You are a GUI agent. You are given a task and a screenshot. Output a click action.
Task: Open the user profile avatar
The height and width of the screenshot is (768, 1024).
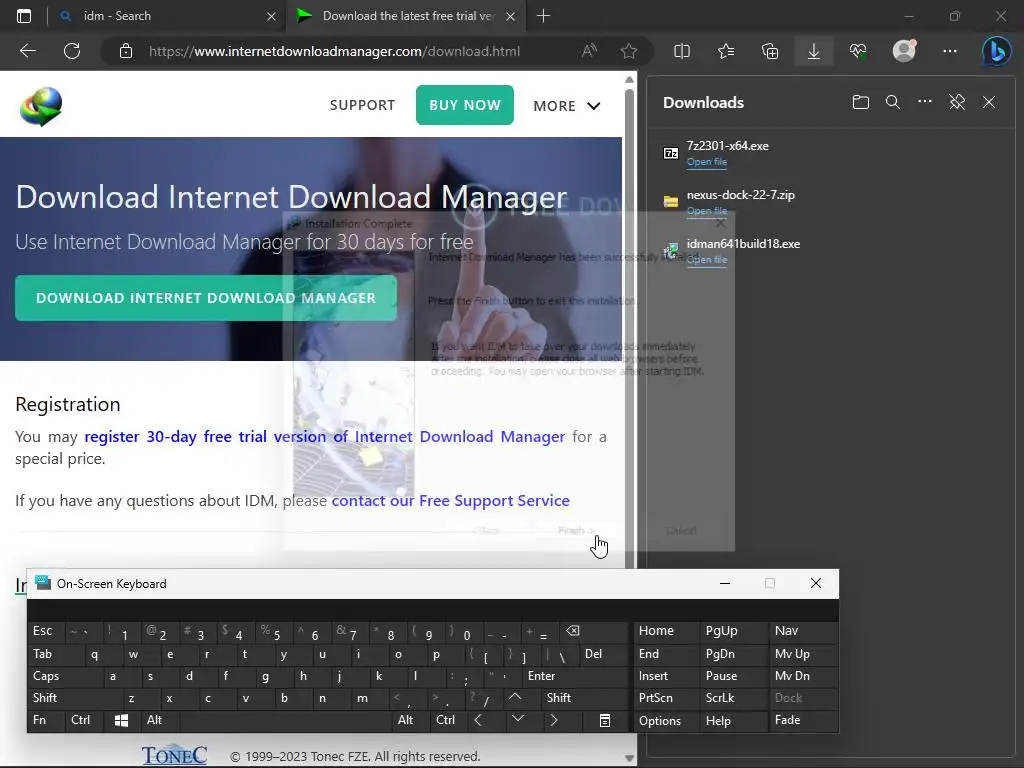904,51
